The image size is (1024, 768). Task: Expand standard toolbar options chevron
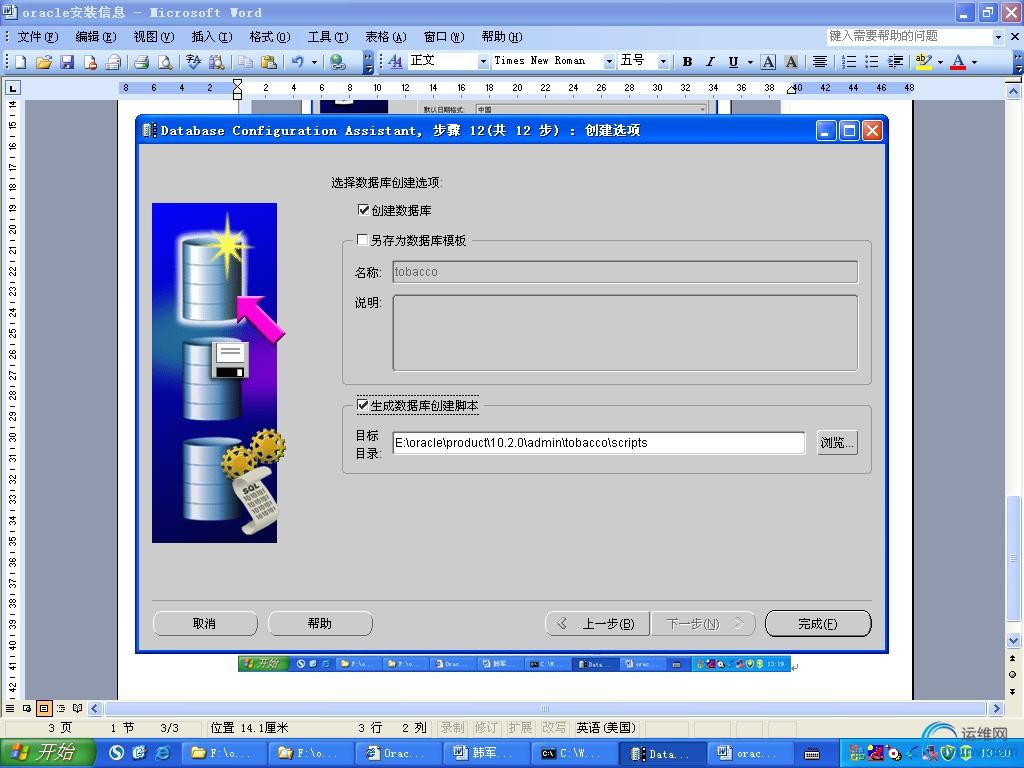click(x=368, y=63)
